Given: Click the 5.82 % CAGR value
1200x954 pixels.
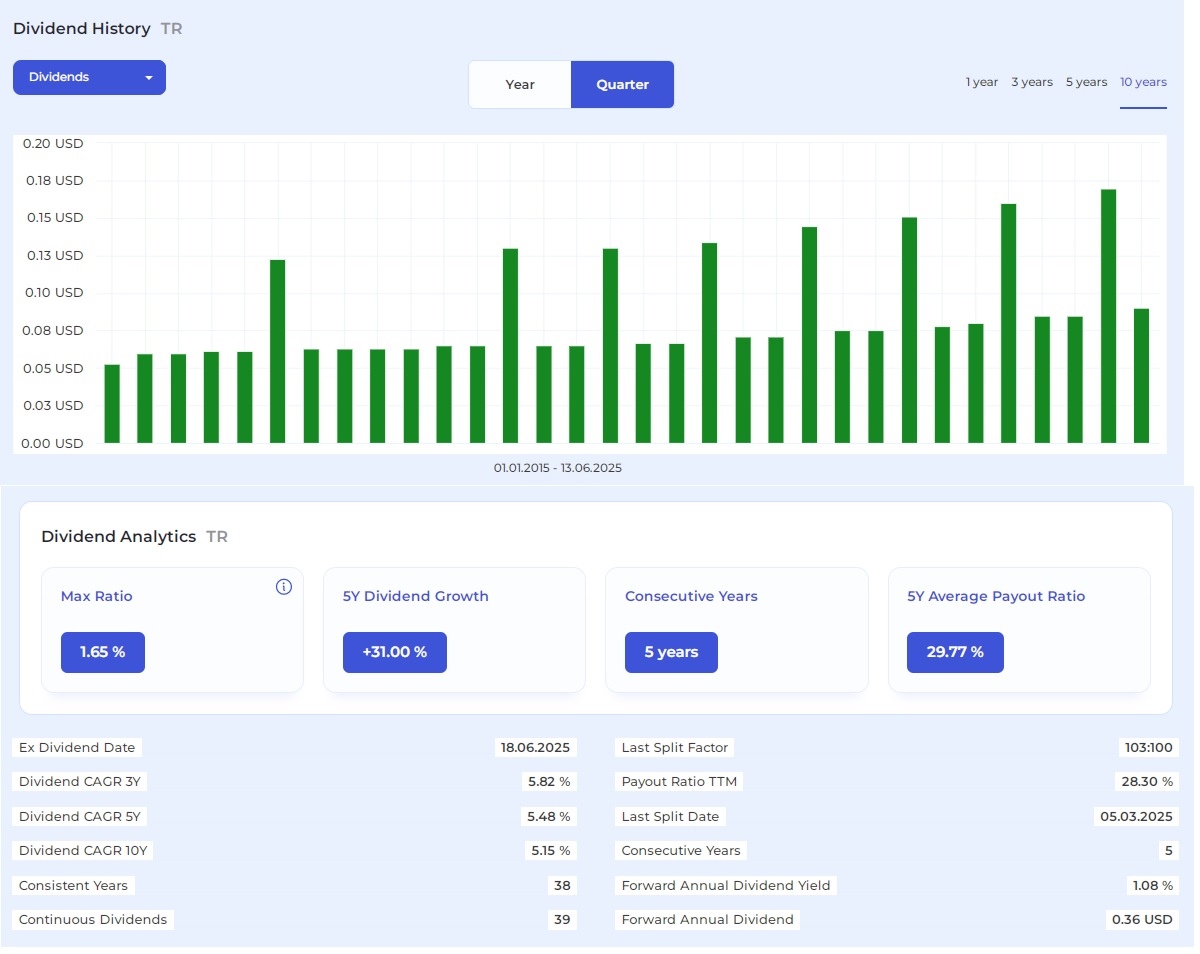Looking at the screenshot, I should 549,782.
